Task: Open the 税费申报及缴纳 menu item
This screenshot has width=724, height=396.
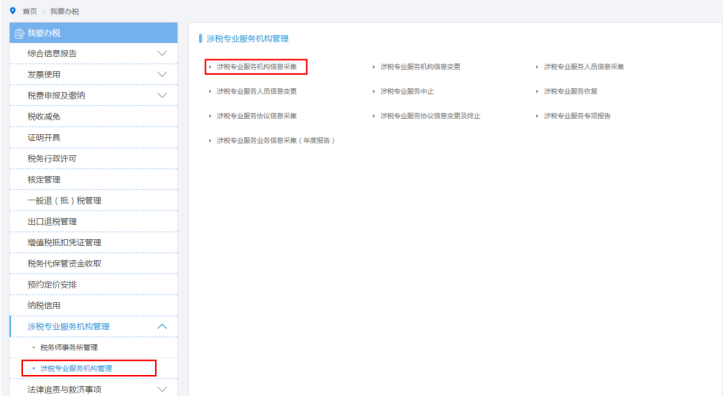Action: click(94, 96)
